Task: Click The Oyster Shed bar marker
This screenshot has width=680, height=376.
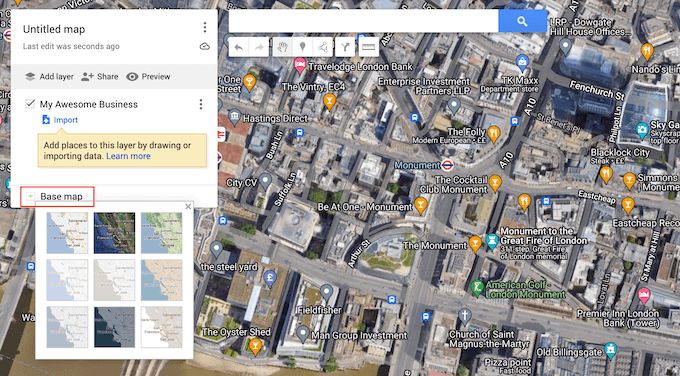Action: [x=255, y=347]
